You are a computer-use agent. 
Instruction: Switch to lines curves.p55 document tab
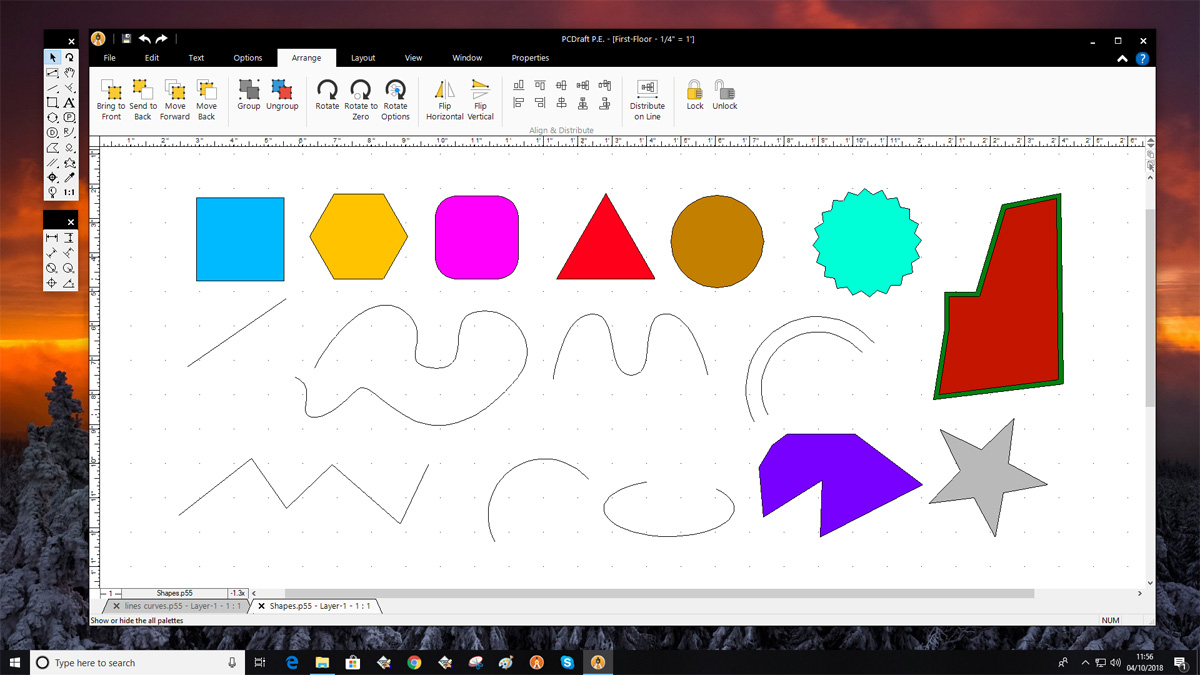click(x=175, y=606)
